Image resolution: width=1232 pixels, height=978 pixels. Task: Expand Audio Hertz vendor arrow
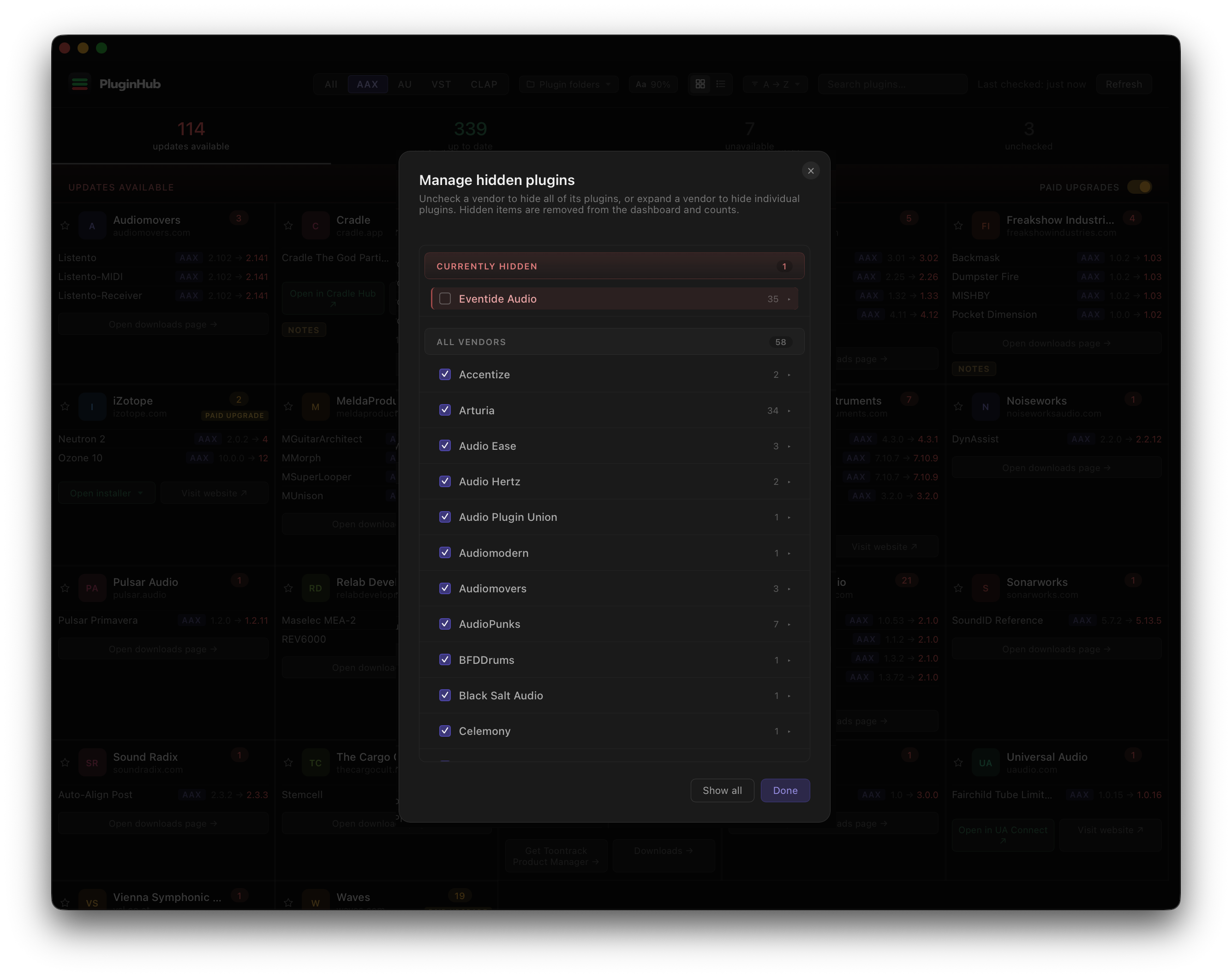(789, 482)
